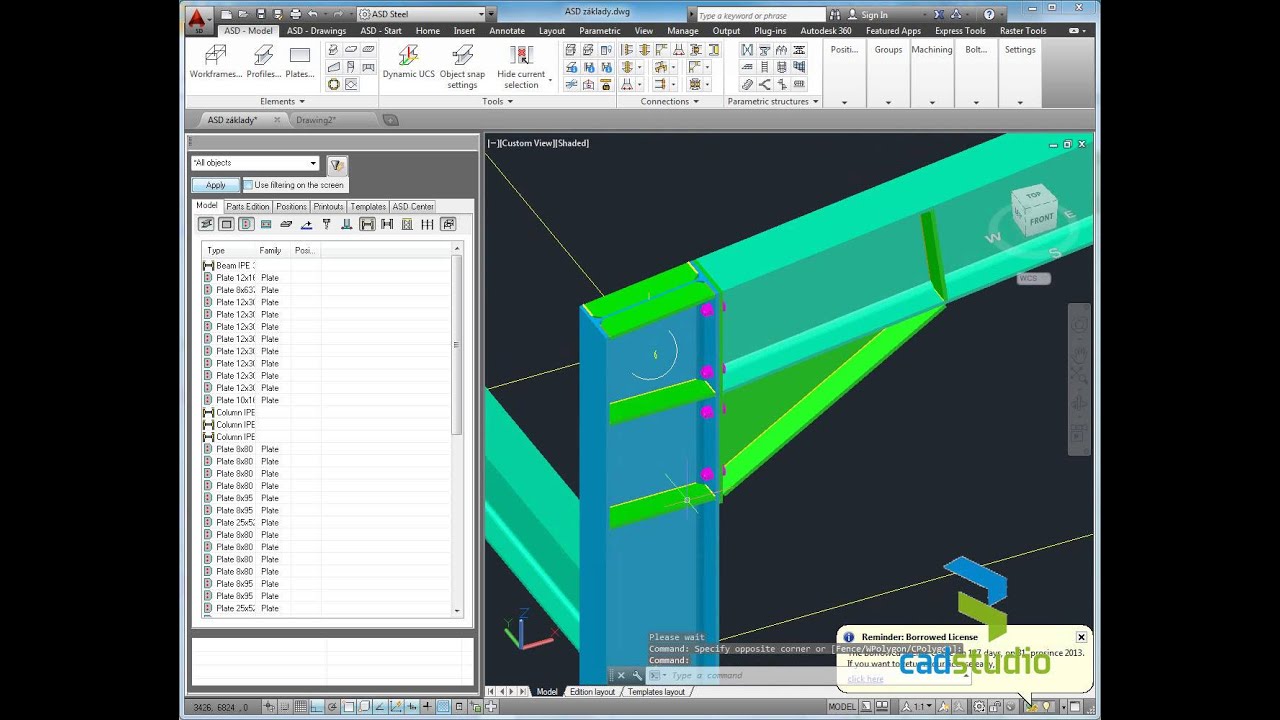Enable Use filtering on the screen checkbox
Screen dimensions: 1280x720
(248, 185)
